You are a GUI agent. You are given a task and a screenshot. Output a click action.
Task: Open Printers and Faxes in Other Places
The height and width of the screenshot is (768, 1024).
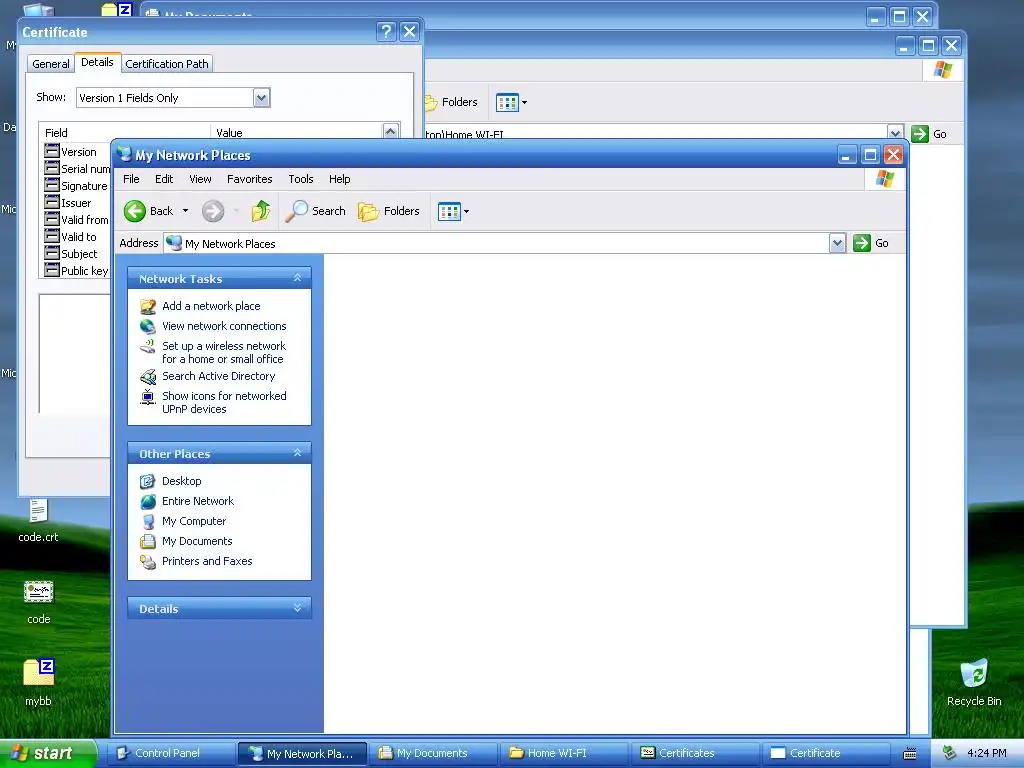(x=207, y=561)
